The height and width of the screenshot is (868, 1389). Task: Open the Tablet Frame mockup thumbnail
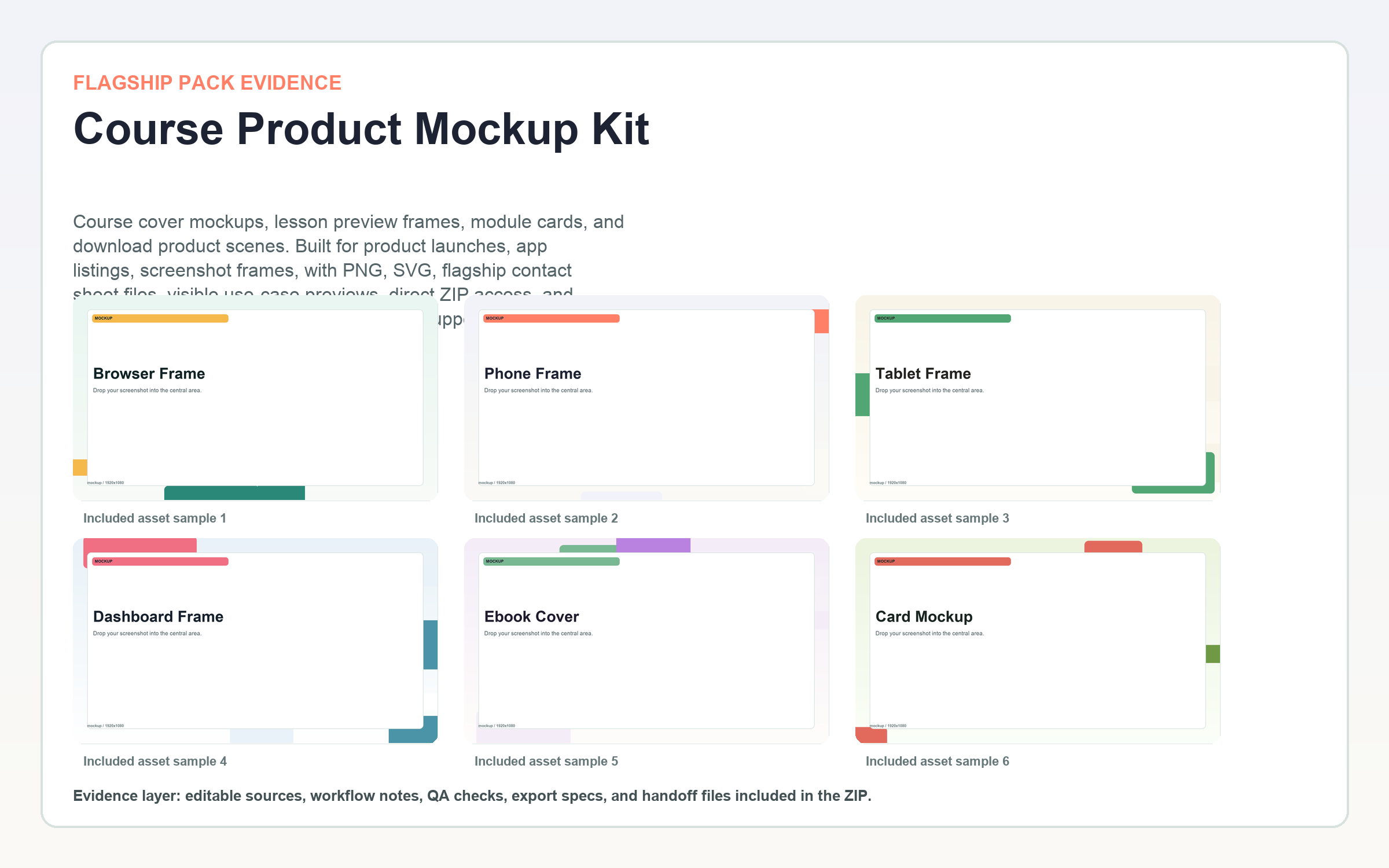click(x=1038, y=398)
